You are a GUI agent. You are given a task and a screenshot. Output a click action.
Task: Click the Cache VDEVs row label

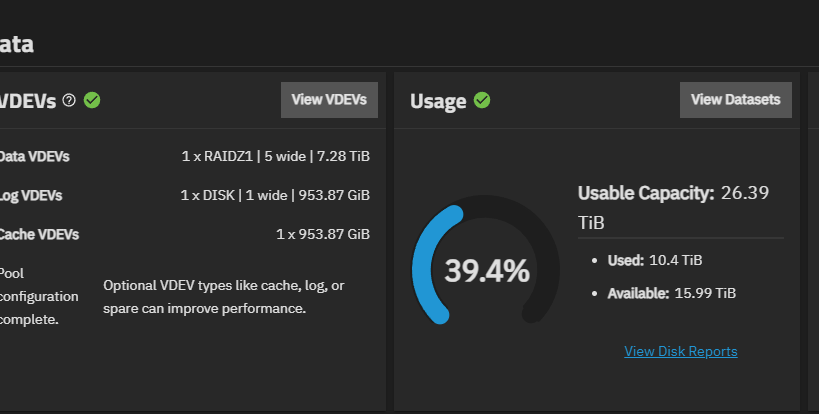click(x=39, y=235)
